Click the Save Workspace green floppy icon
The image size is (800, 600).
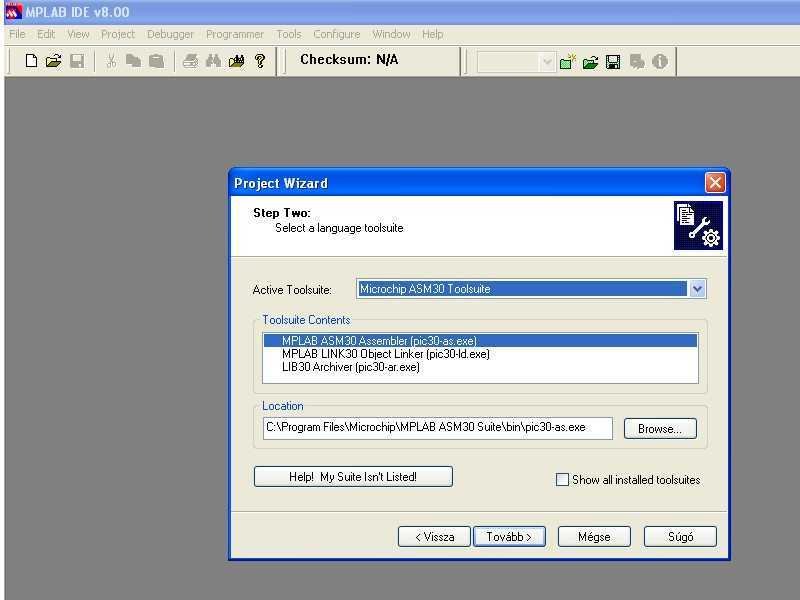click(x=613, y=62)
